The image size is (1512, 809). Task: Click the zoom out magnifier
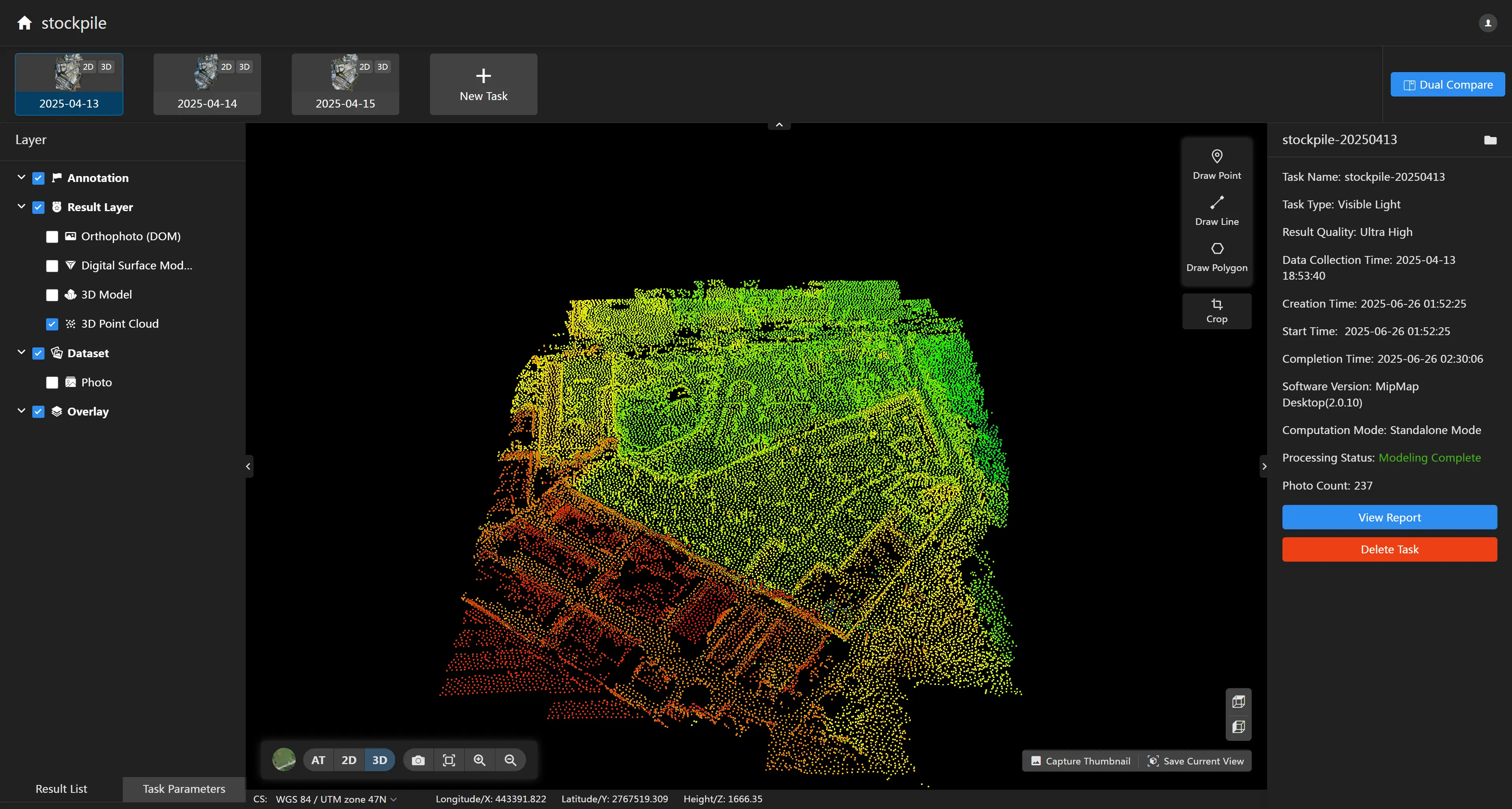click(510, 760)
